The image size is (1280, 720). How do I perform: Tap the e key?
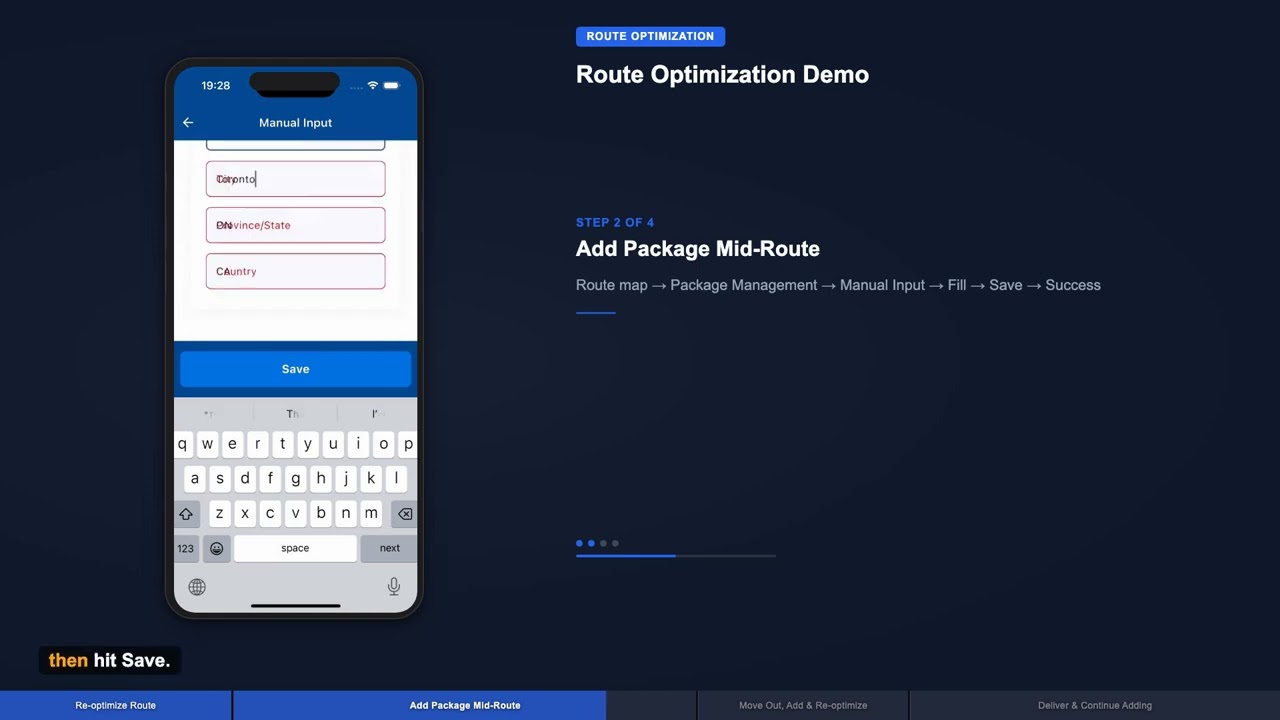click(232, 444)
